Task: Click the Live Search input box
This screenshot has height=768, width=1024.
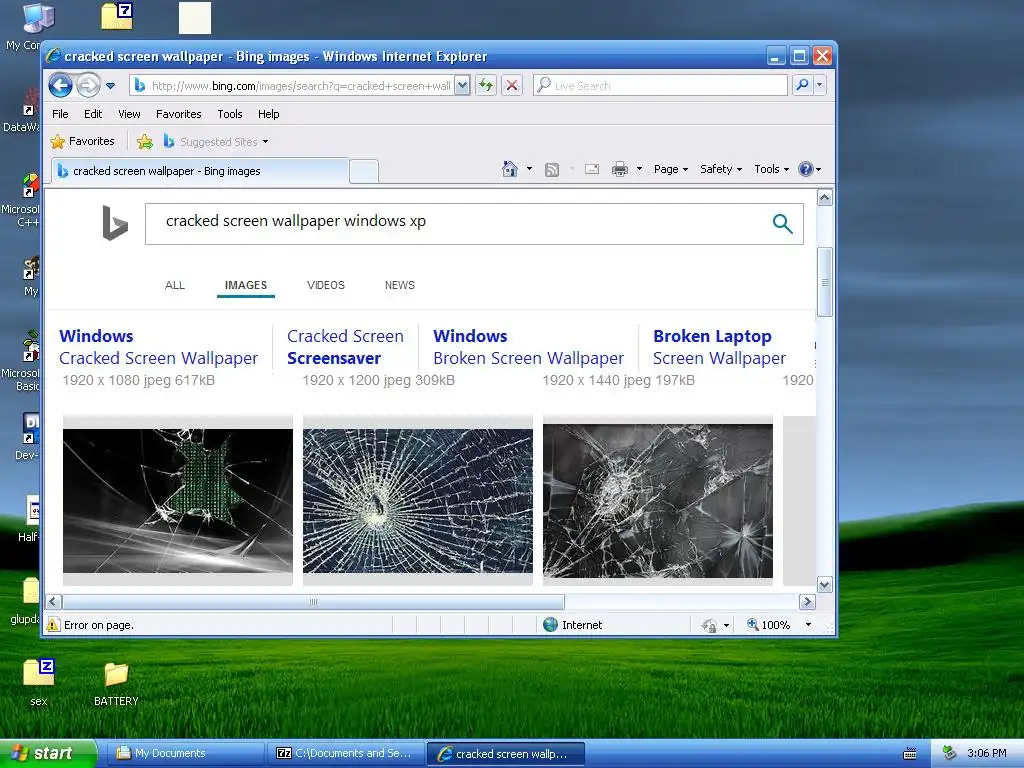Action: [660, 86]
